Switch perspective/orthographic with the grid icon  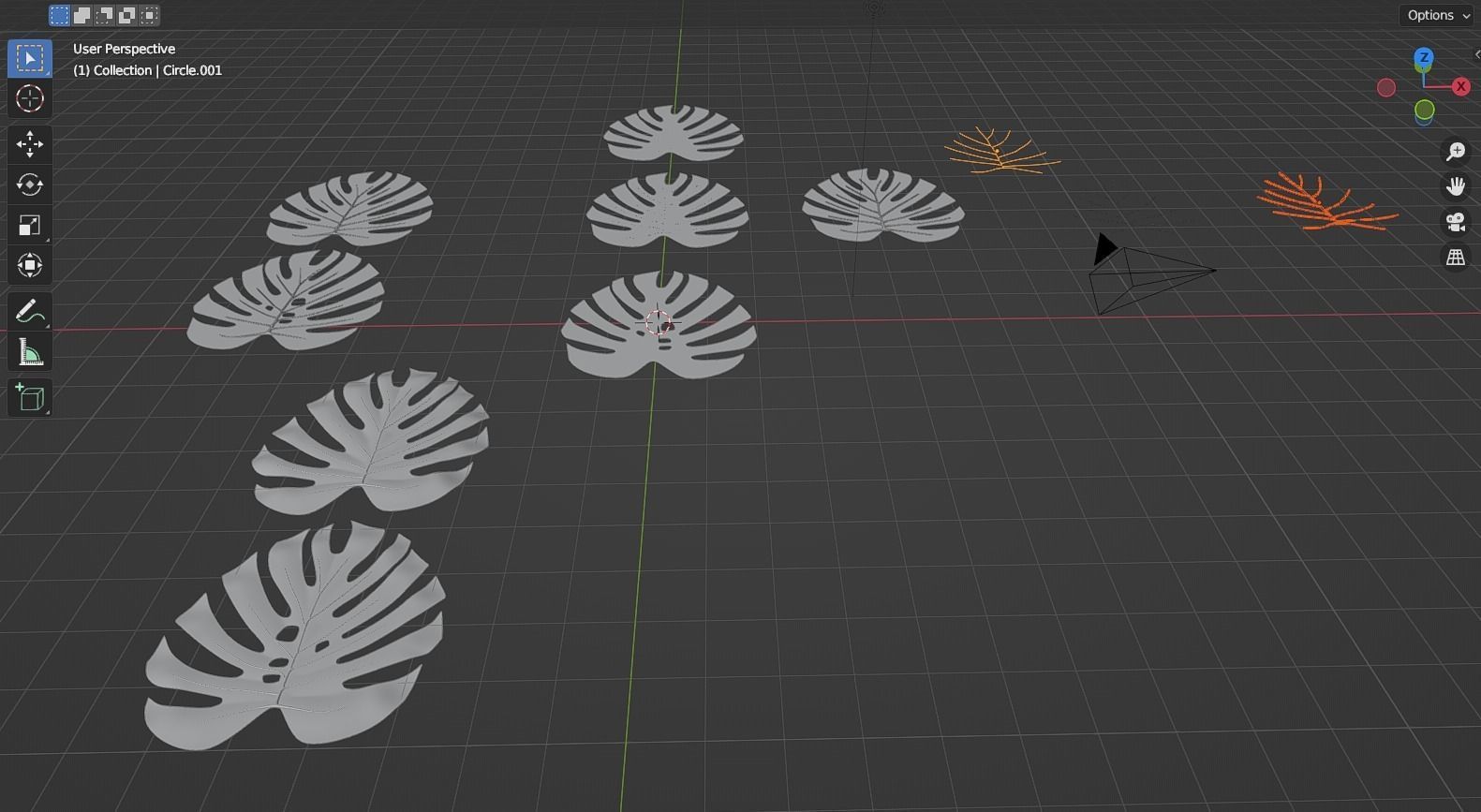pyautogui.click(x=1456, y=258)
